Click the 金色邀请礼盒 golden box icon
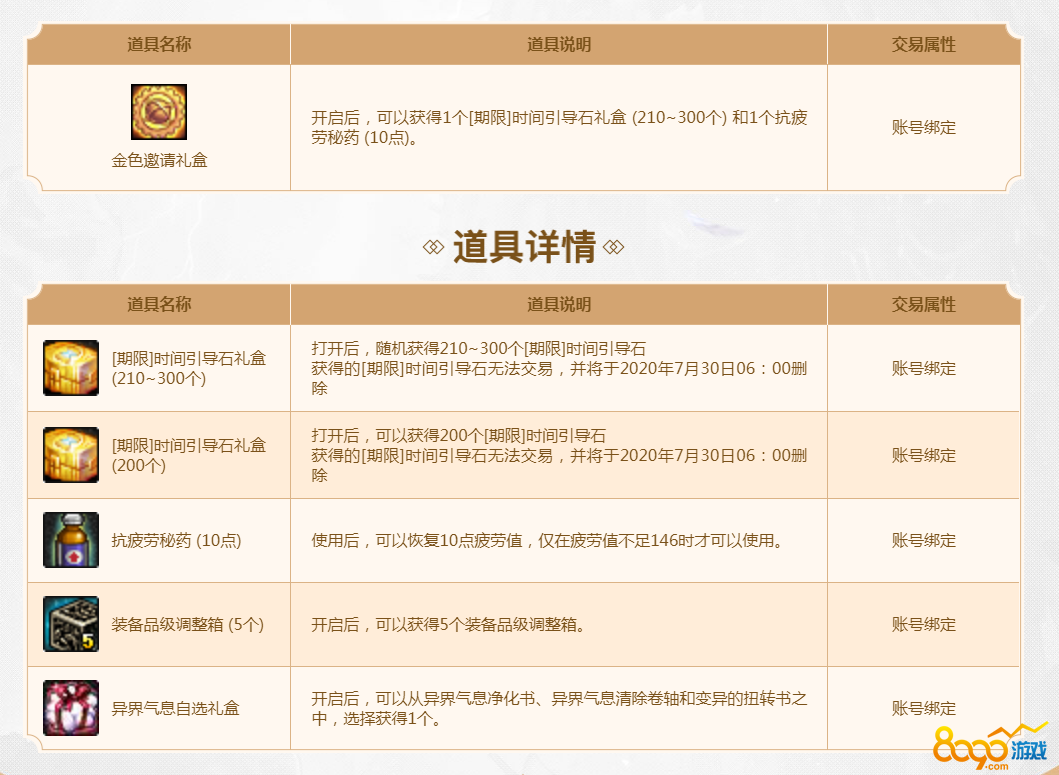 159,112
